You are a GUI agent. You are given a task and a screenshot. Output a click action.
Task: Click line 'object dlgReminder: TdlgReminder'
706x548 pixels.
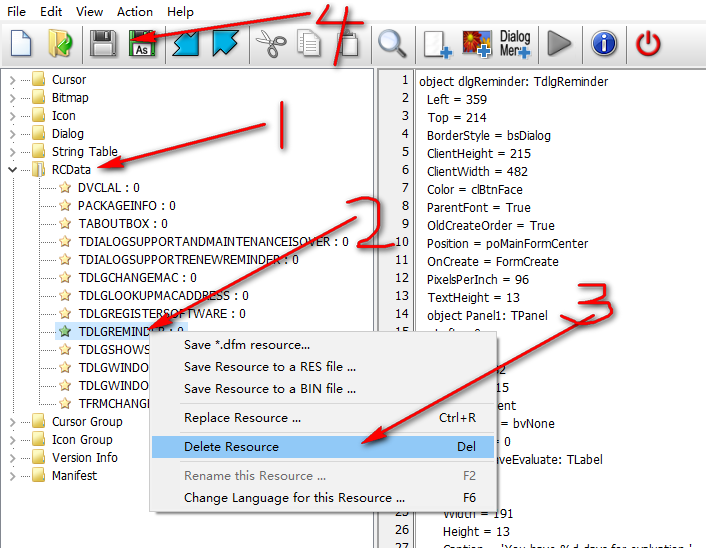(513, 82)
